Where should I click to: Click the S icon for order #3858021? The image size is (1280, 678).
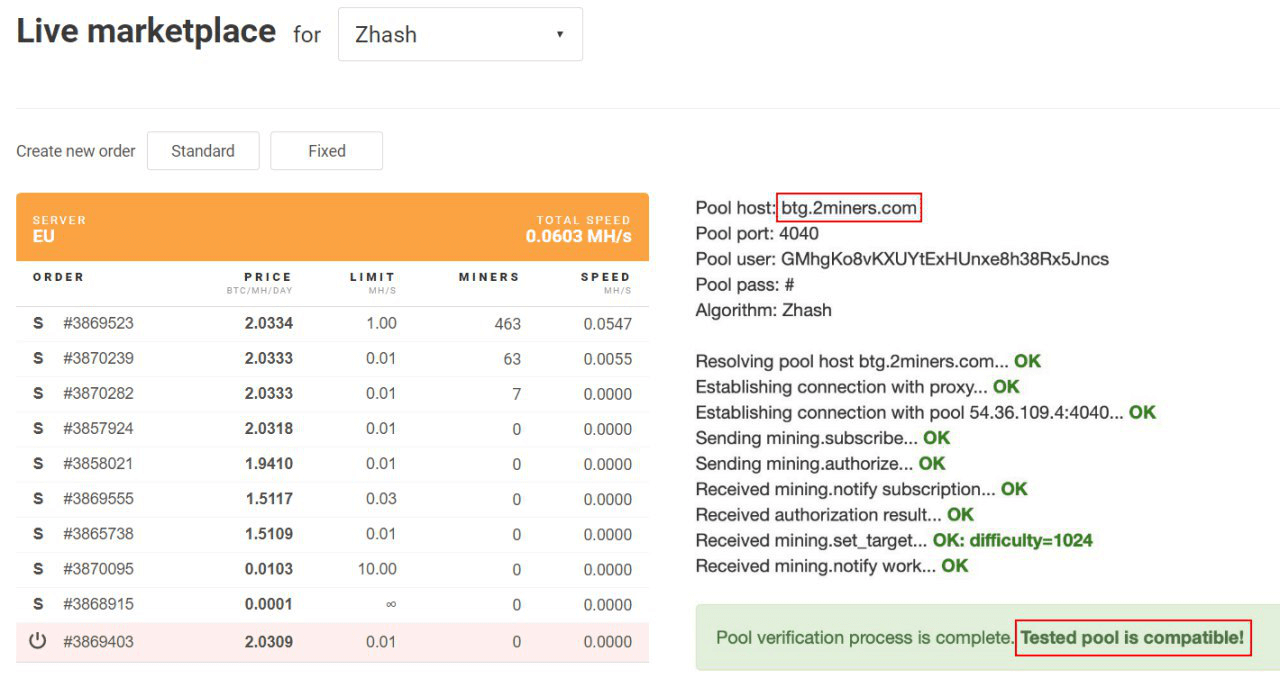pos(38,464)
